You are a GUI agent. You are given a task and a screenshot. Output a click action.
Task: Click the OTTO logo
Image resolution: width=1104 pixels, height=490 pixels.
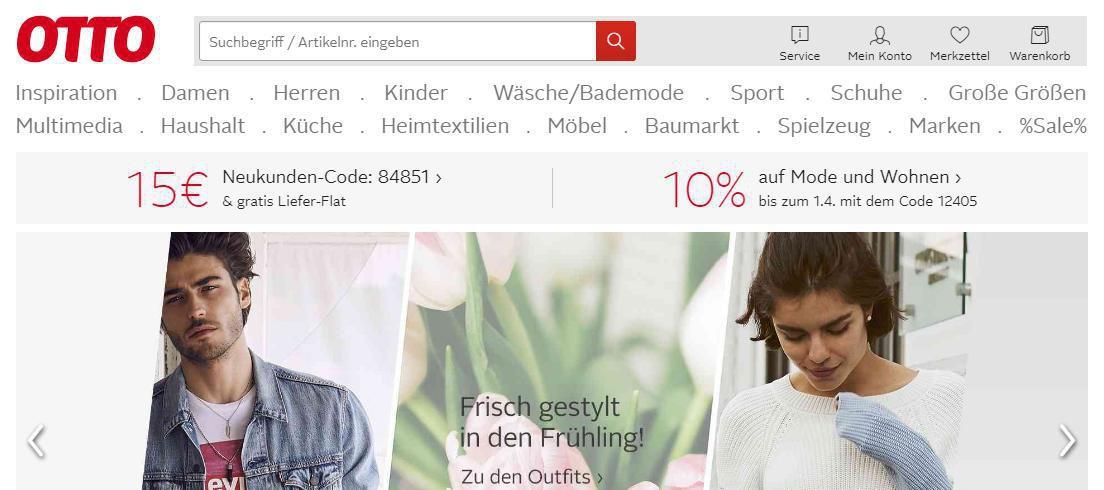tap(86, 39)
